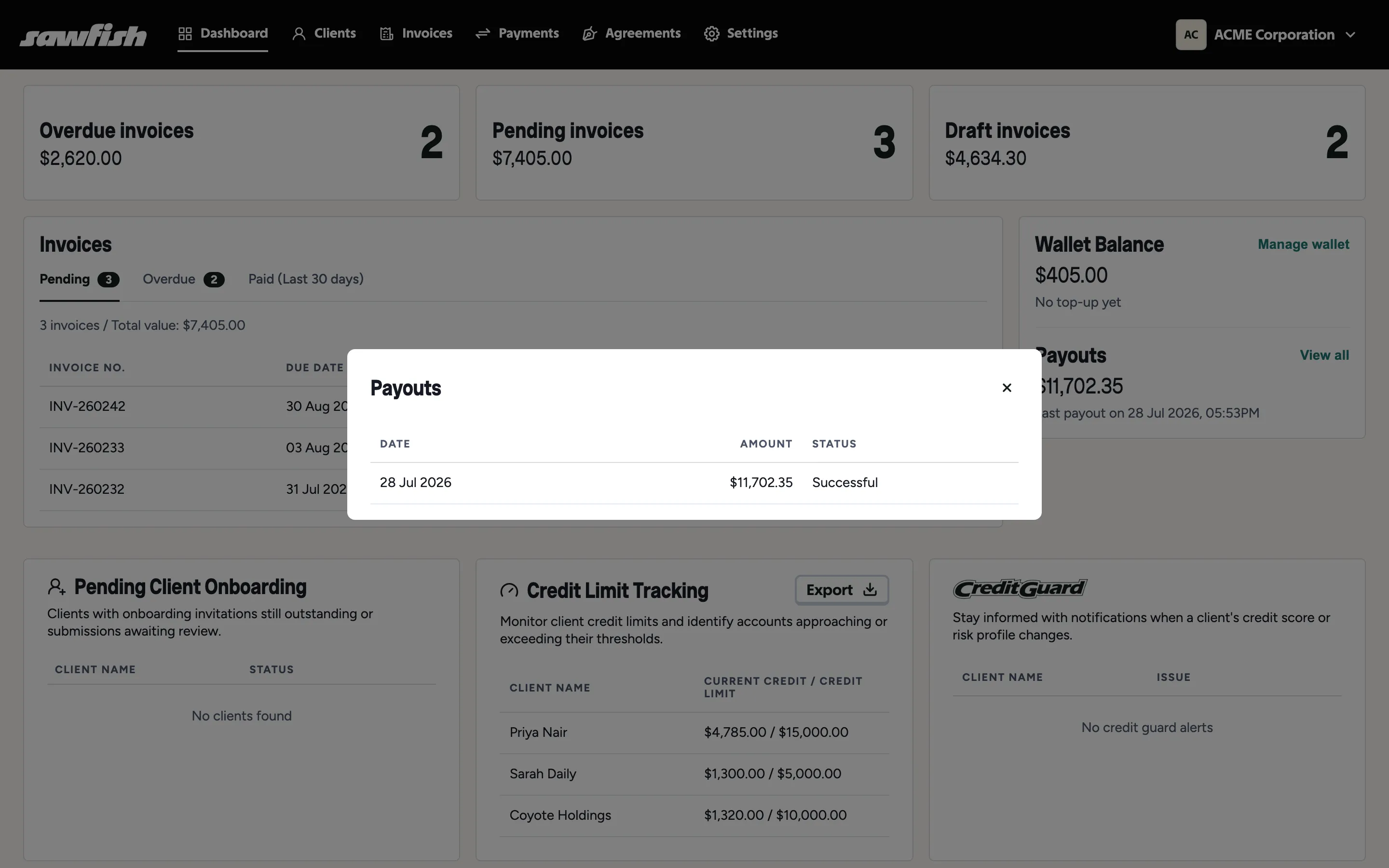1389x868 pixels.
Task: Select Priya Nair credit row
Action: (694, 732)
